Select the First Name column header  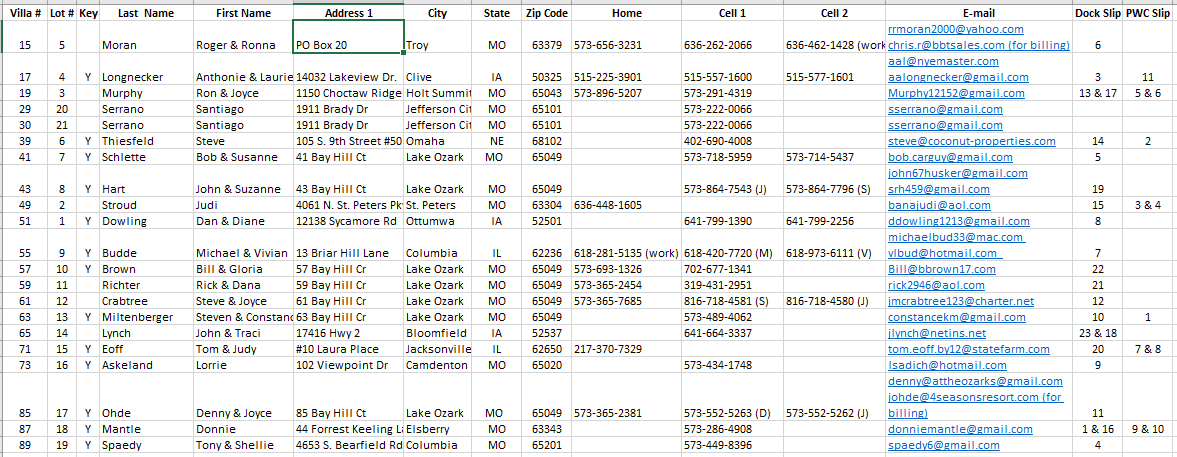(243, 14)
